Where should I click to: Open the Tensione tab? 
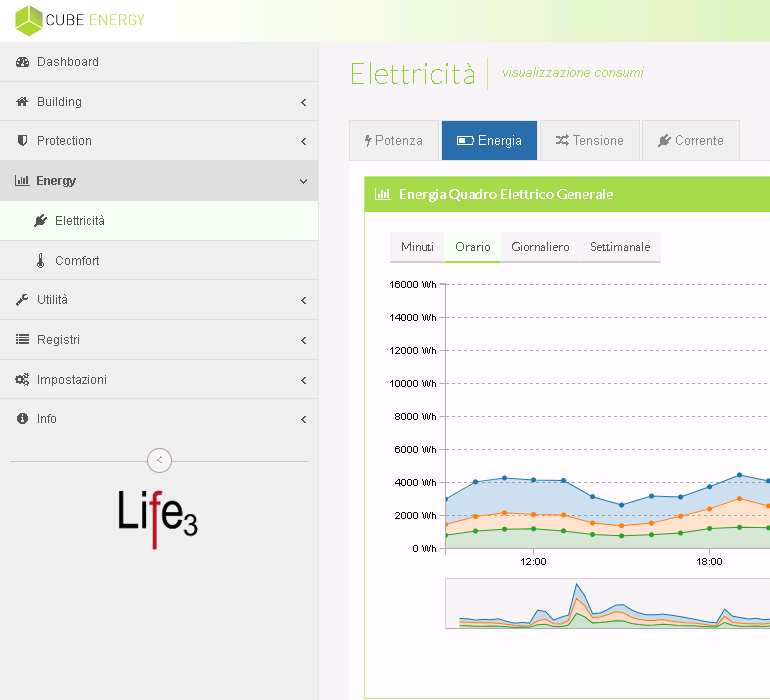589,141
